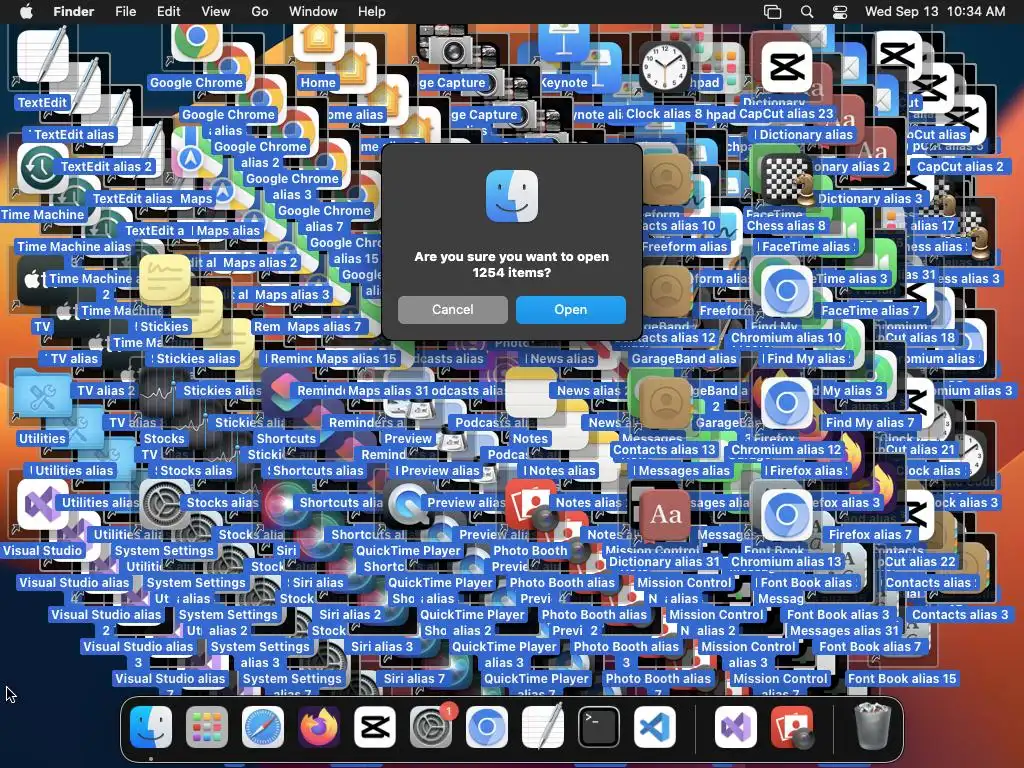Open the Help menu

coord(372,11)
